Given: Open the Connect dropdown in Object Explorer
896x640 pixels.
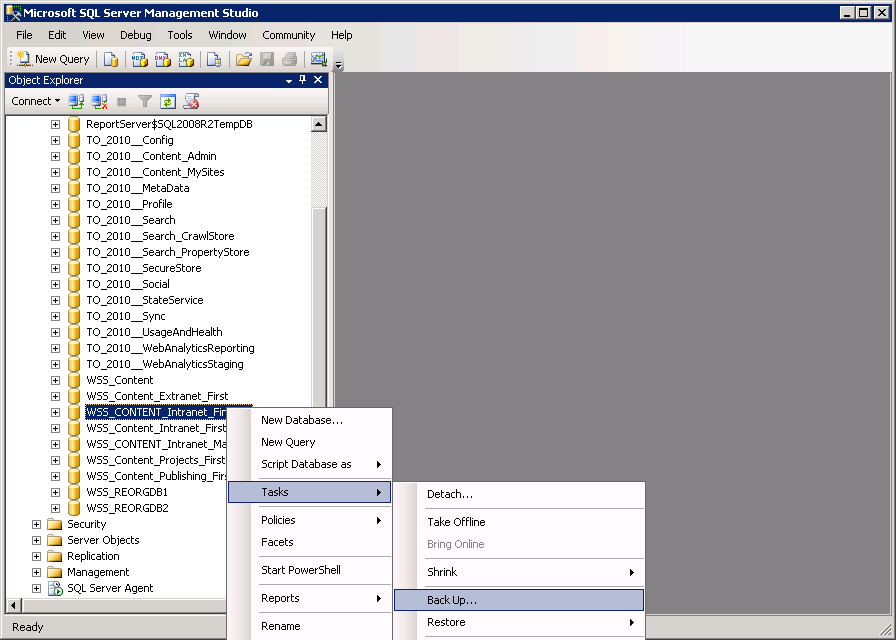Looking at the screenshot, I should [36, 101].
